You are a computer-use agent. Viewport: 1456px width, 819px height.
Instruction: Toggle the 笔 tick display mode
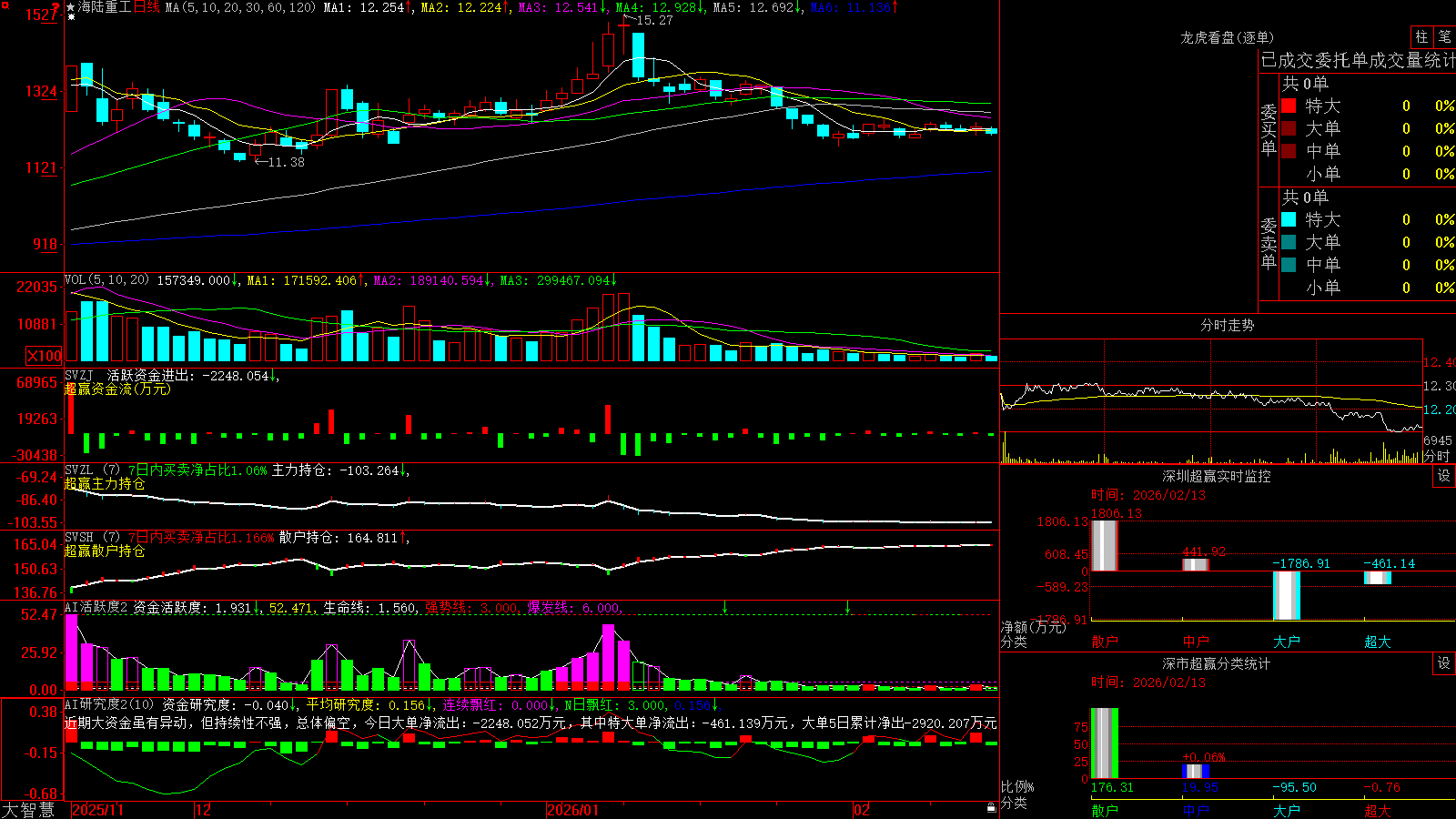click(x=1444, y=36)
